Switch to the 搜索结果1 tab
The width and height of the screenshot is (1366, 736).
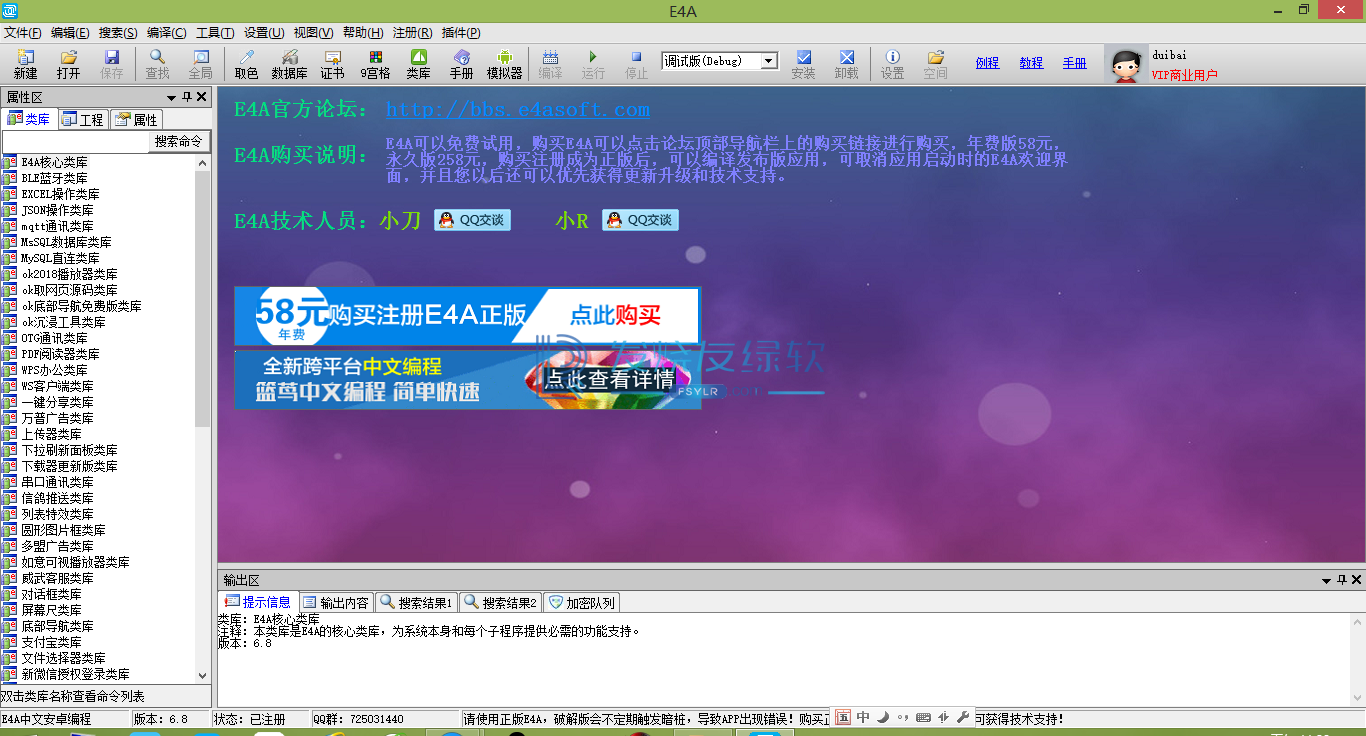pyautogui.click(x=416, y=602)
